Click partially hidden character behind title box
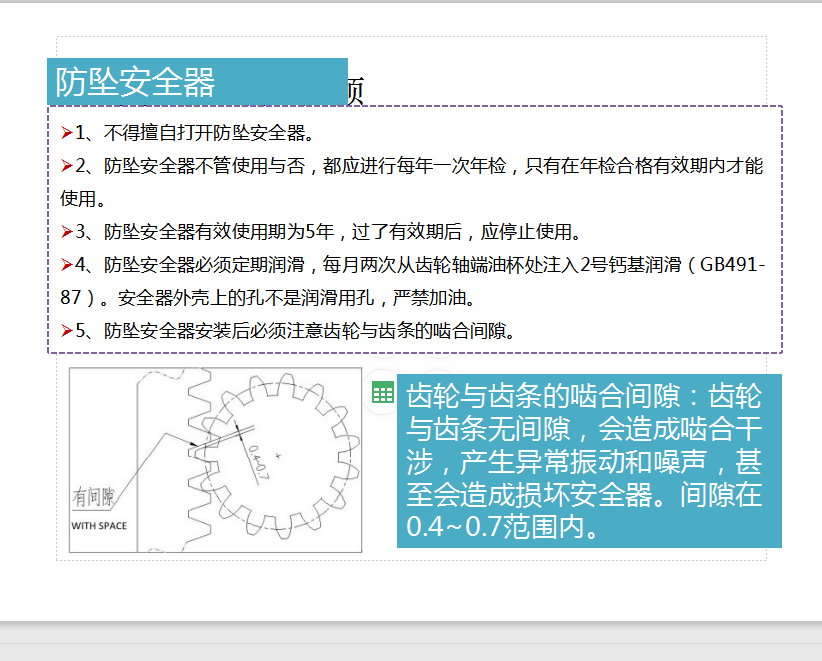 pos(354,92)
